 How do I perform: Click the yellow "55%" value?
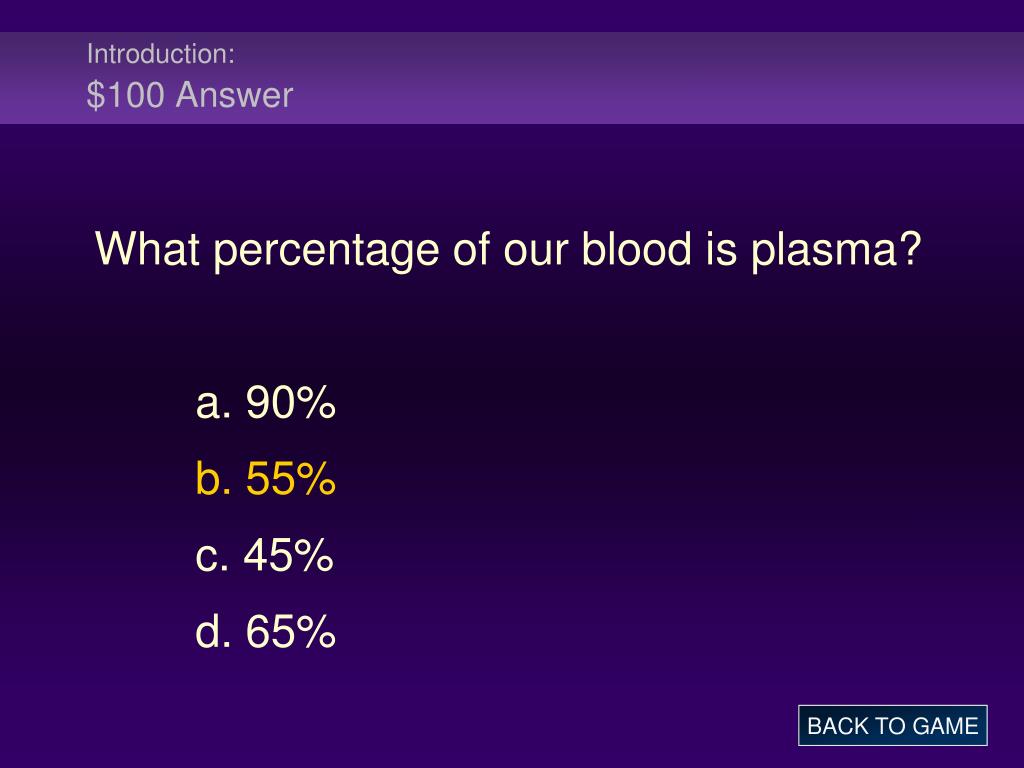click(x=291, y=478)
